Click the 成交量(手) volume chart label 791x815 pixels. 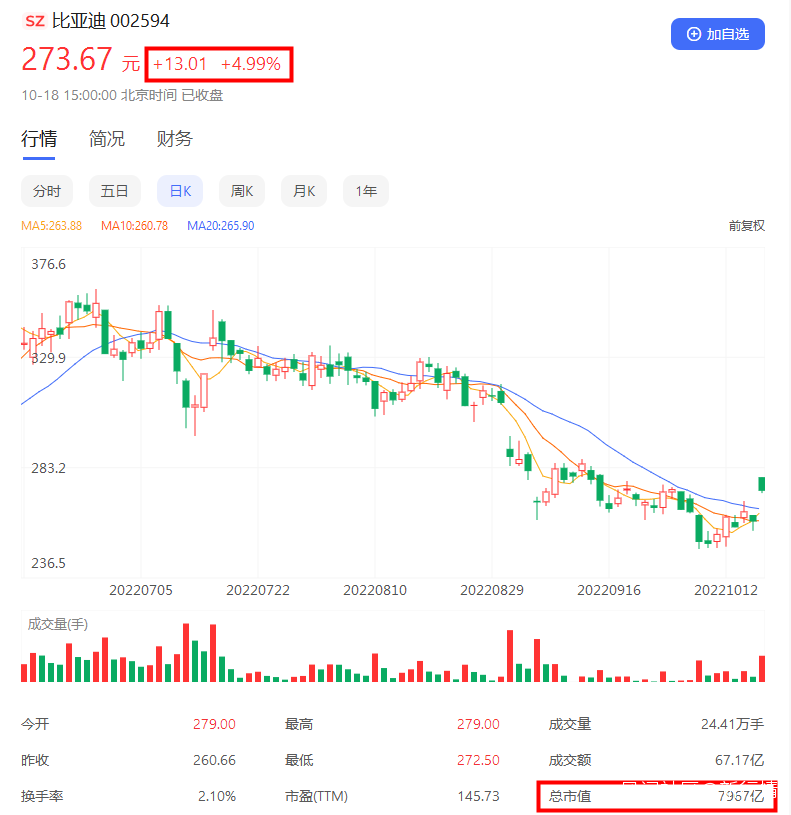point(58,624)
